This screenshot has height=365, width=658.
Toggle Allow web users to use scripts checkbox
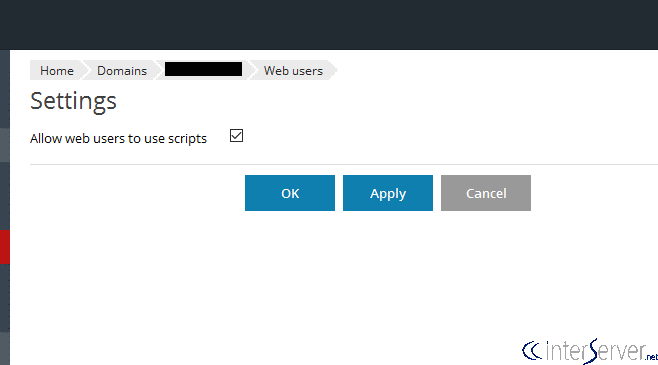click(x=236, y=136)
